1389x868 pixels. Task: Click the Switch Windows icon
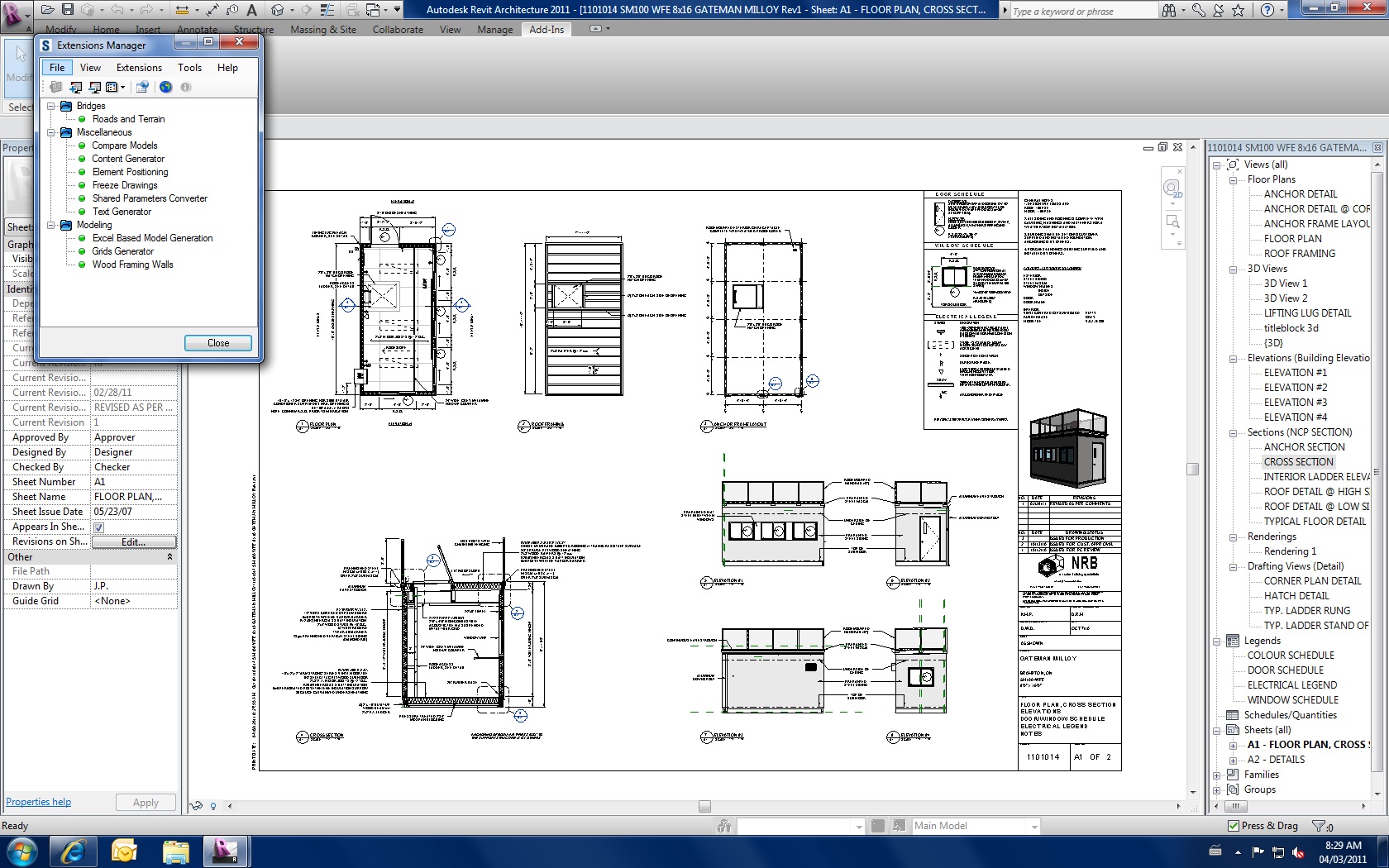(374, 10)
